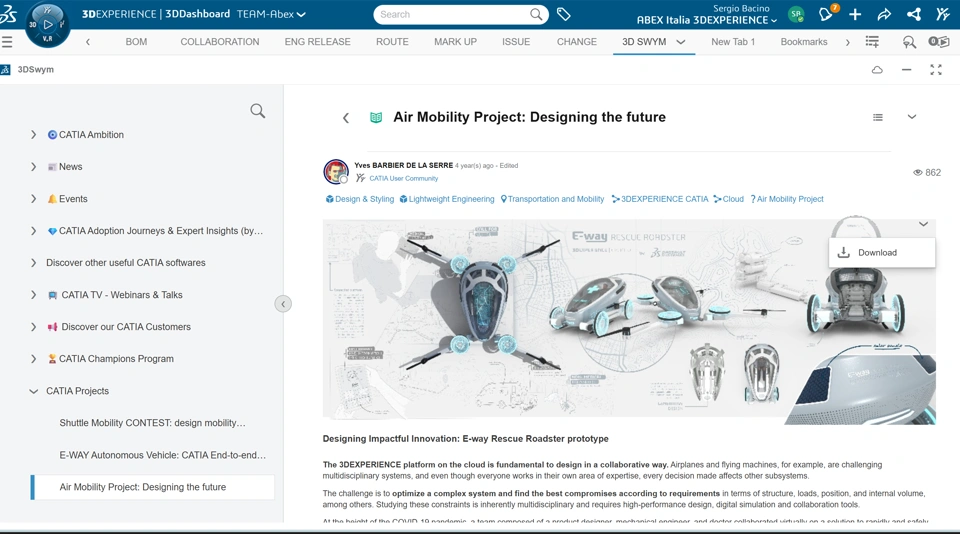Open ABEX Italia 3DEXPERIENCE platform dropdown
Image resolution: width=960 pixels, height=534 pixels.
click(707, 20)
